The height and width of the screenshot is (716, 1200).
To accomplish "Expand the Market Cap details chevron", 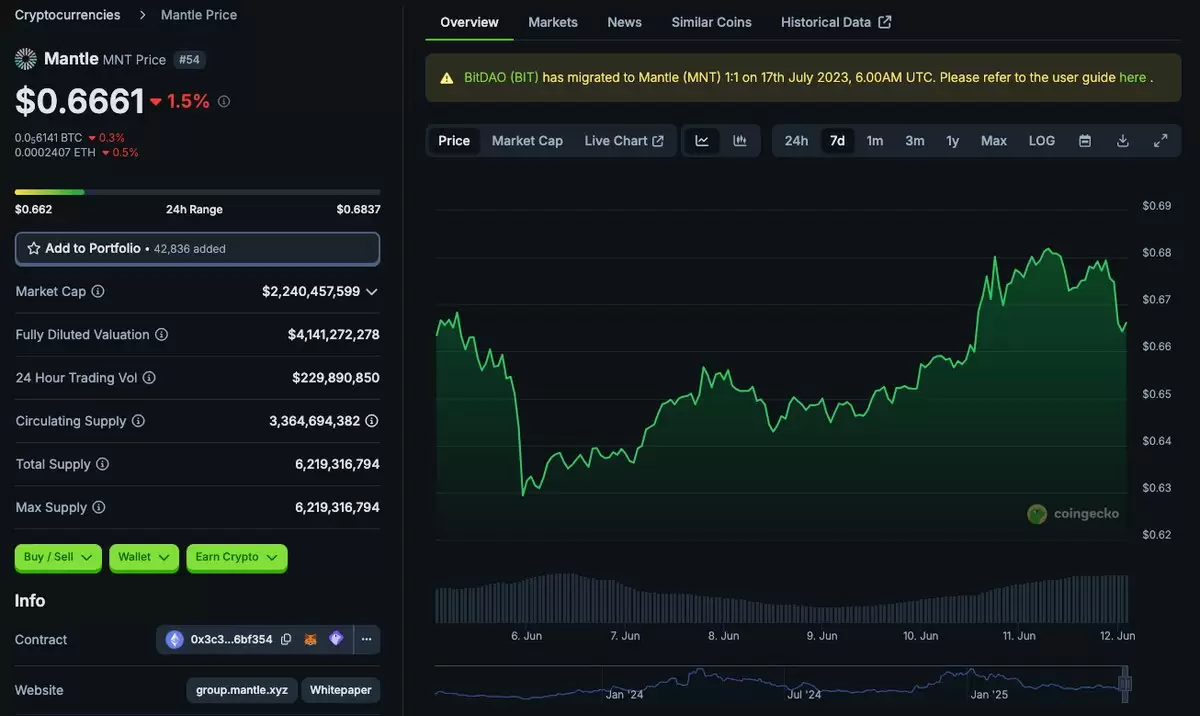I will coord(372,292).
